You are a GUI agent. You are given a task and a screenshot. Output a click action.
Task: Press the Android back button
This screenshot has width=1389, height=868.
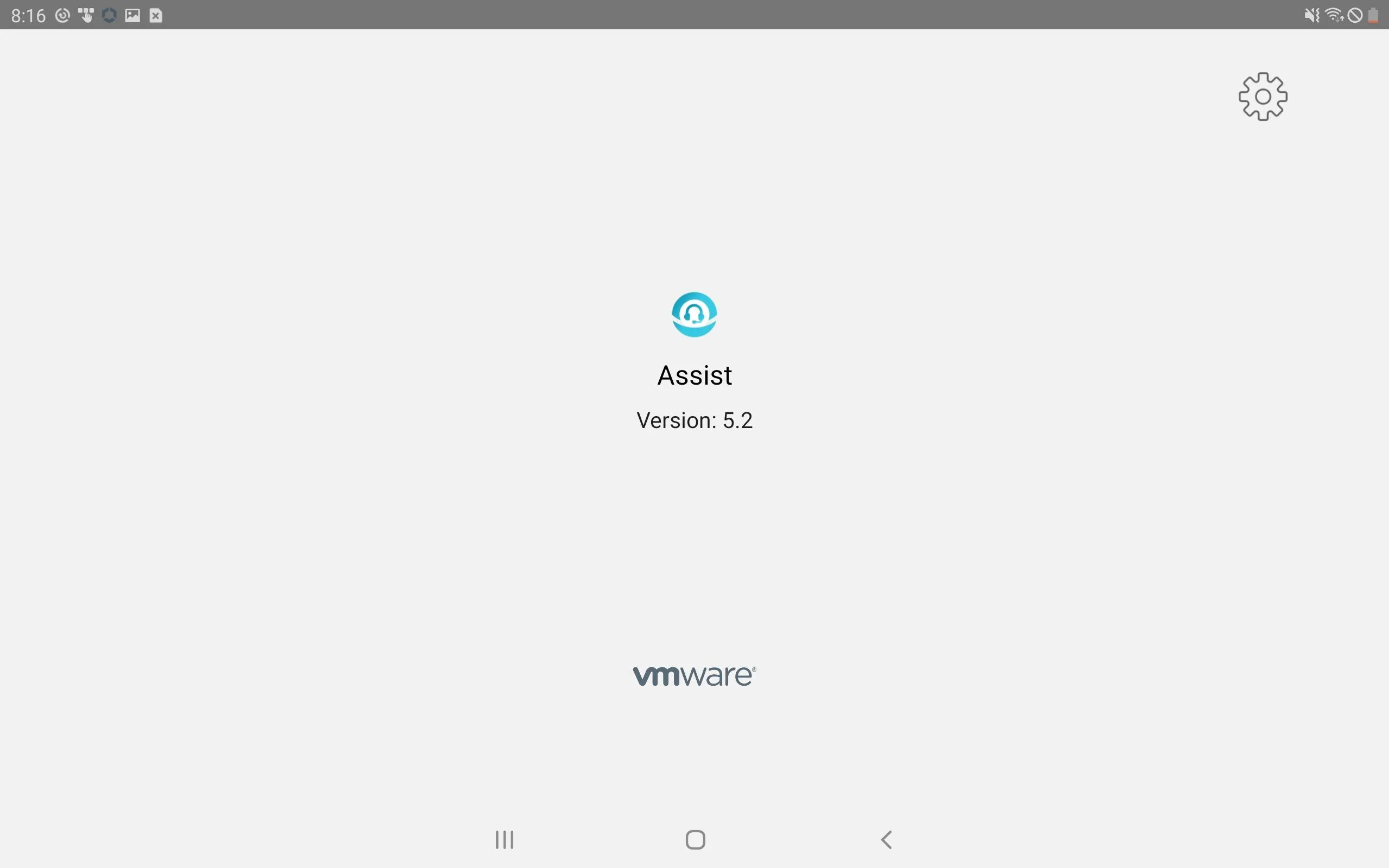[885, 838]
